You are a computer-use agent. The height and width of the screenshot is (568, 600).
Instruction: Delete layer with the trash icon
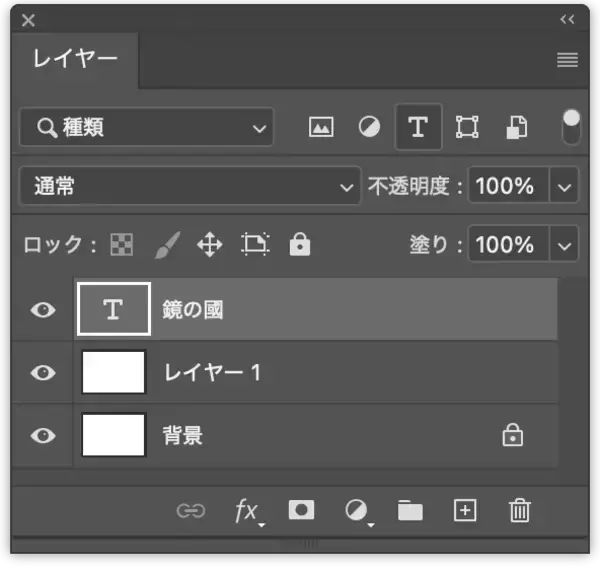pos(520,510)
